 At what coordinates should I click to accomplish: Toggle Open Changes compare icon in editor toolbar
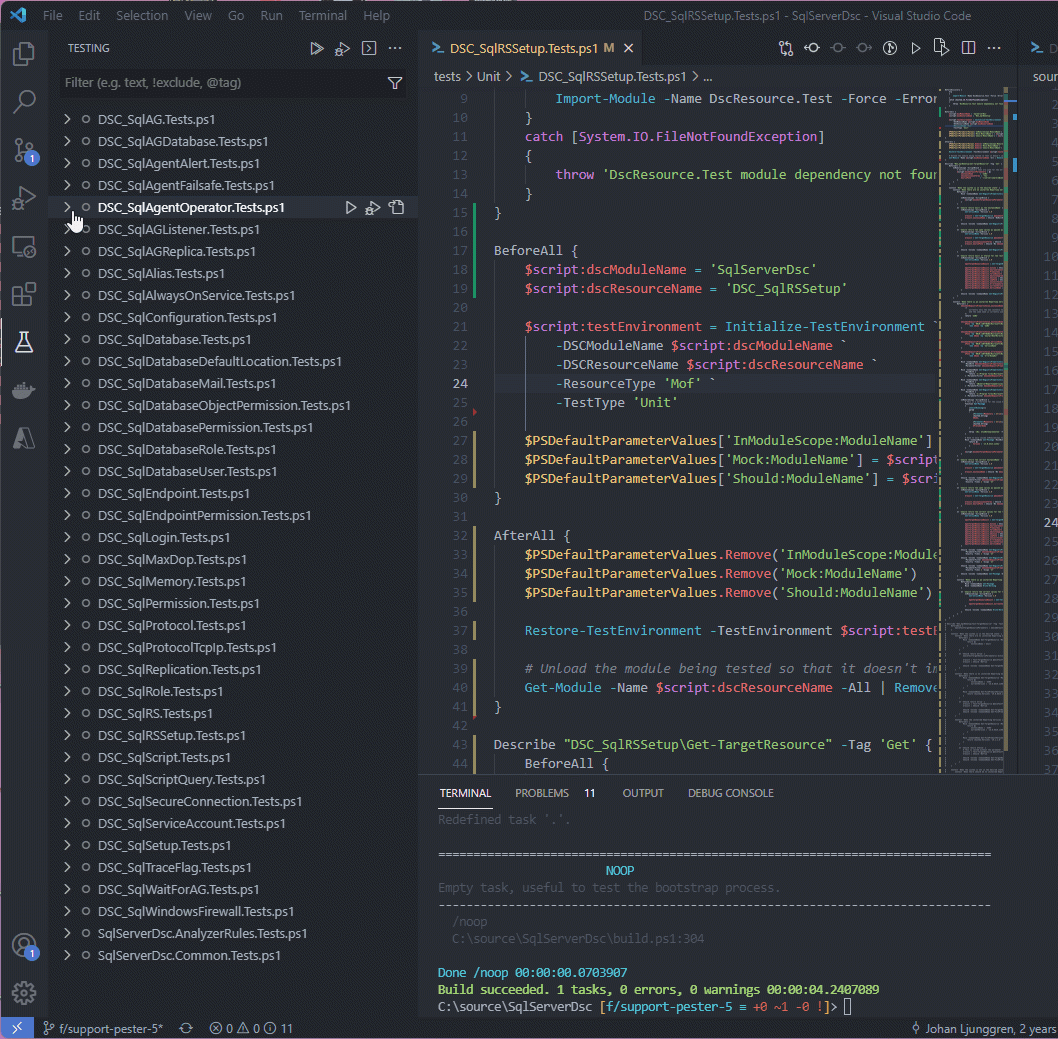tap(786, 48)
